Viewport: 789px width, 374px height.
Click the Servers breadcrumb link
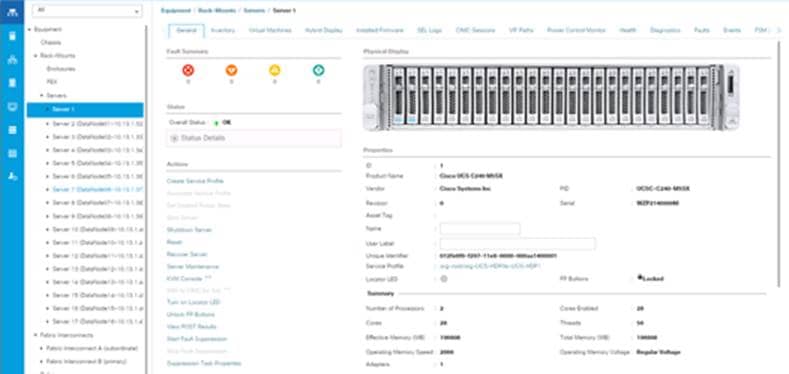[x=254, y=11]
